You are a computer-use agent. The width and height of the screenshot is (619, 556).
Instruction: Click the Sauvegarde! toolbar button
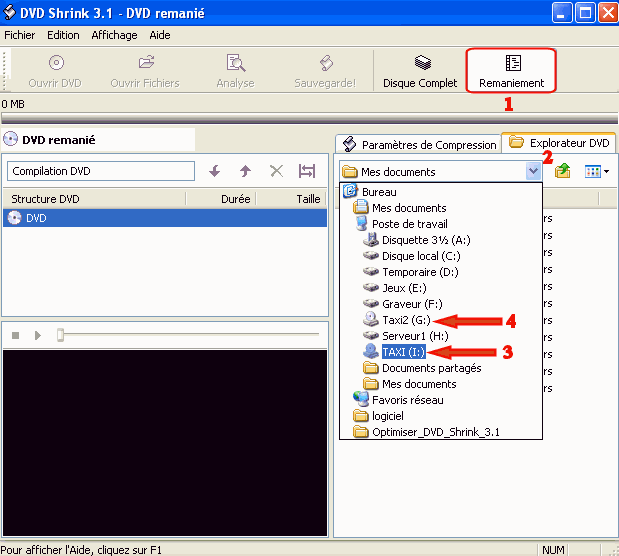tap(325, 71)
